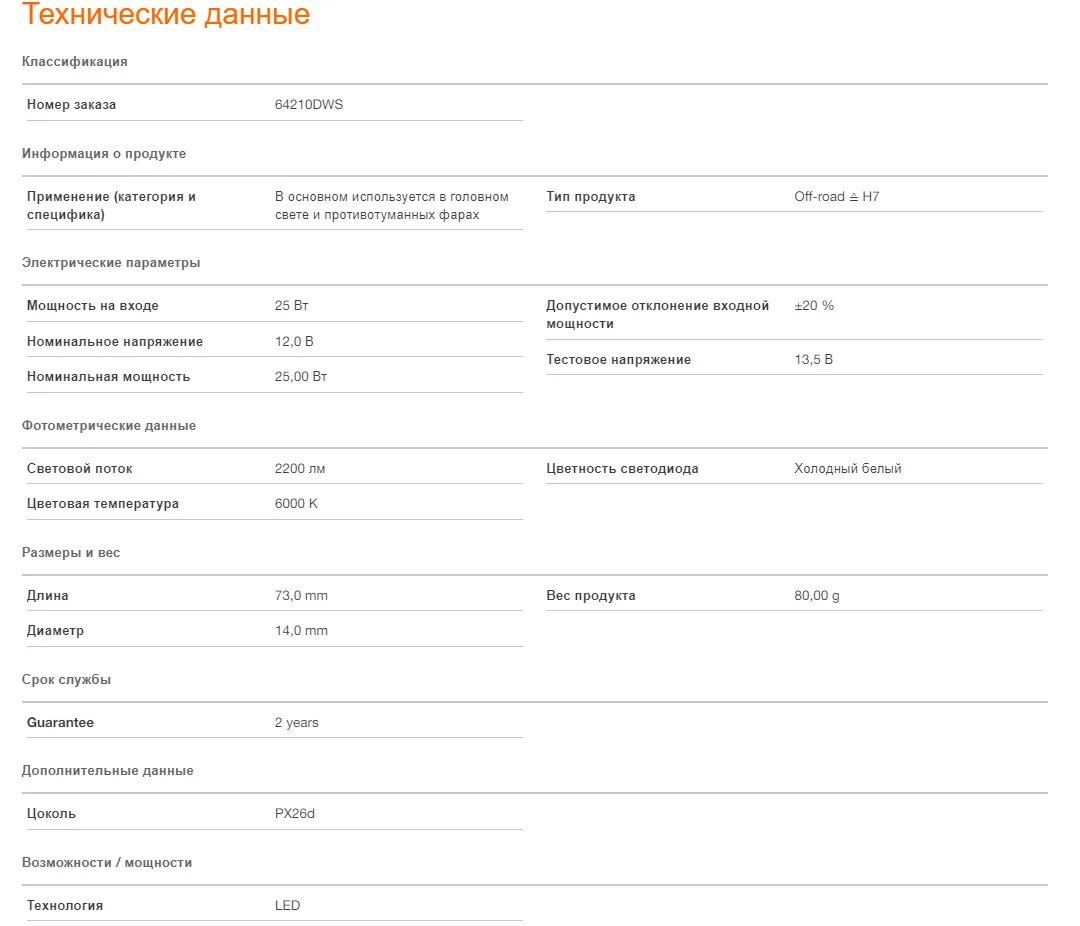Screen dimensions: 1080x926
Task: Select the ±20 % tolerance value
Action: pyautogui.click(x=813, y=305)
